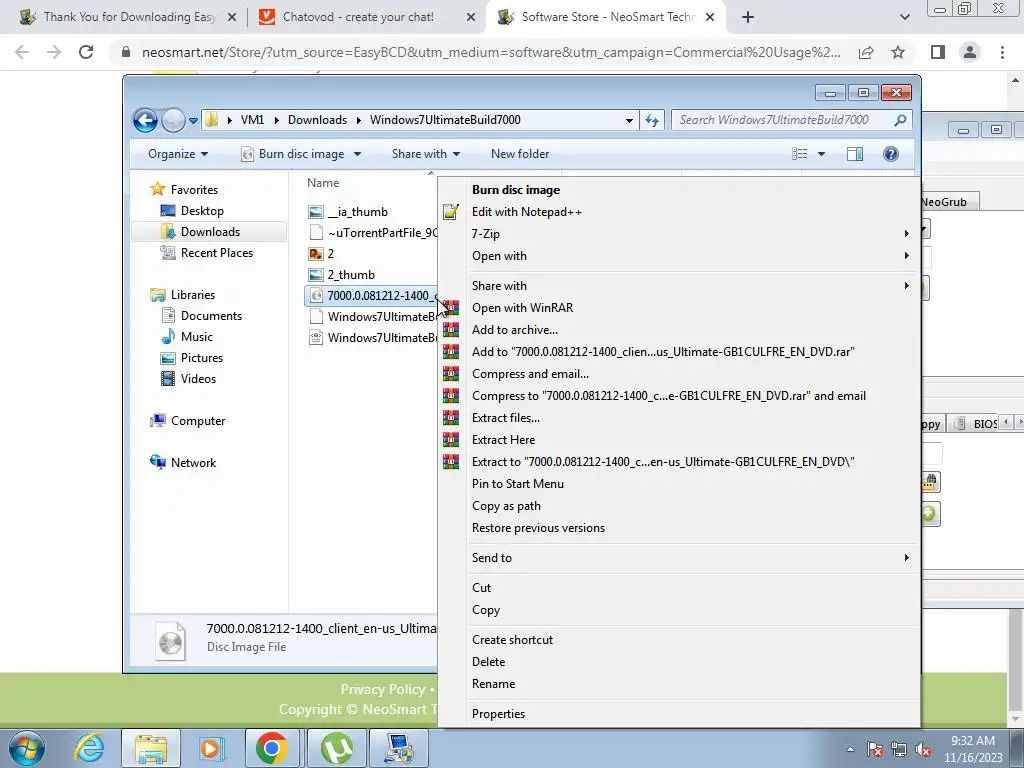Open Explorer help question mark icon
The width and height of the screenshot is (1024, 768).
point(891,154)
